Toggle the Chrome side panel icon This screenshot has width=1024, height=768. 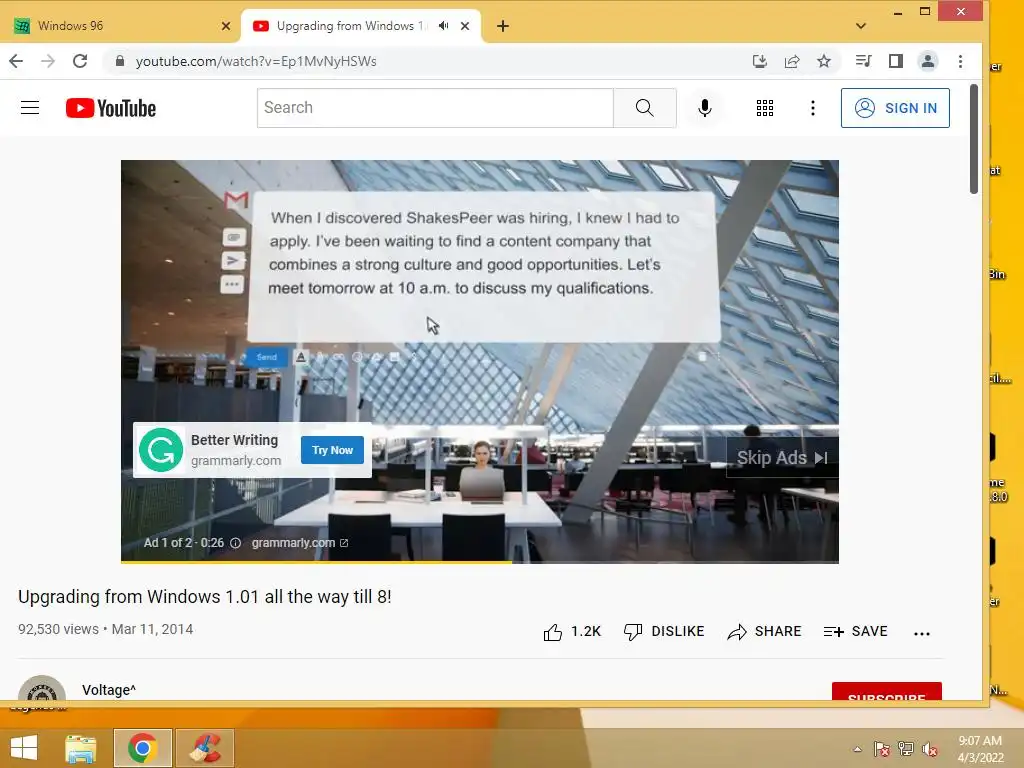896,61
